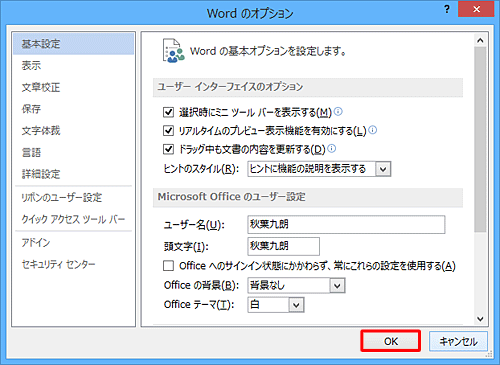The image size is (500, 365).
Task: Click the ユーザー名 input field
Action: [x=346, y=224]
